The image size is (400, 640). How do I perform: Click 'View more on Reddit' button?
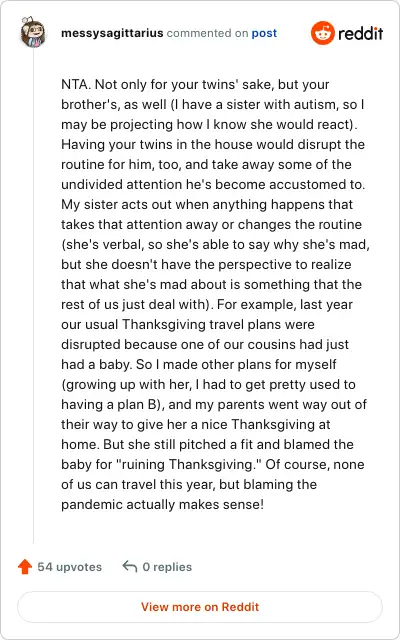[x=200, y=607]
